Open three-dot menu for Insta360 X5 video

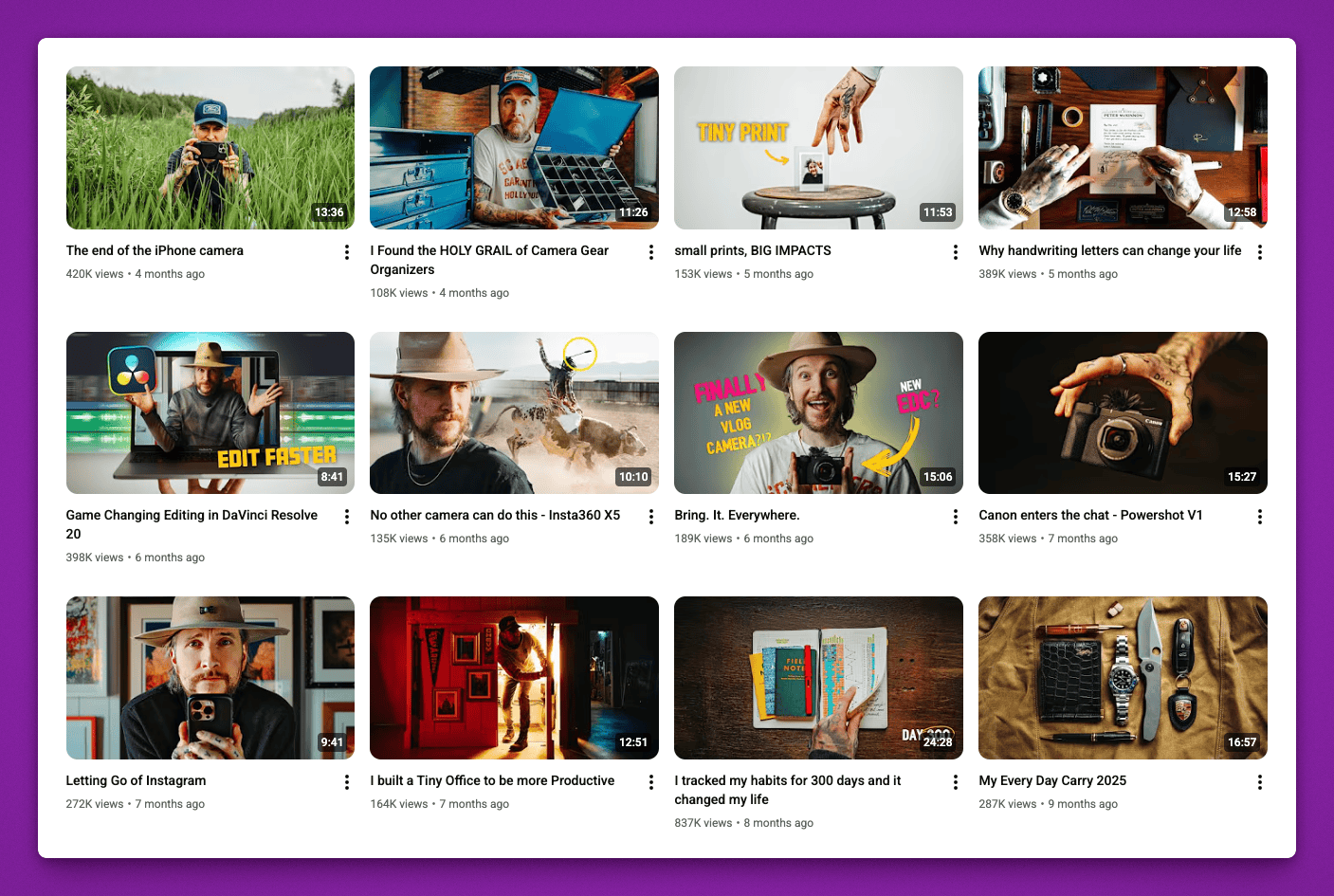(x=651, y=517)
